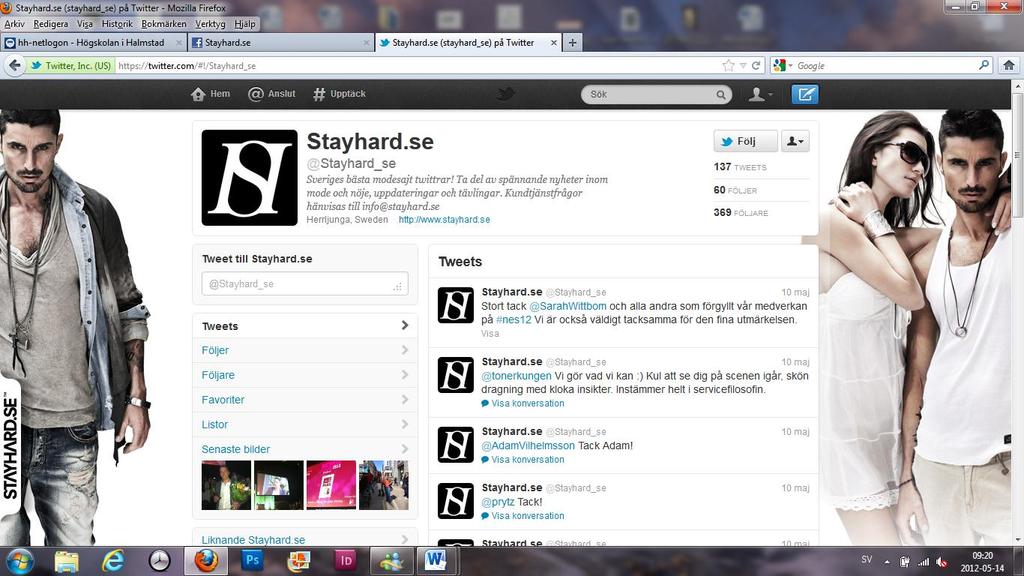Screen dimensions: 1024x576
Task: Open Upptäck hashtag discover icon
Action: pos(319,94)
